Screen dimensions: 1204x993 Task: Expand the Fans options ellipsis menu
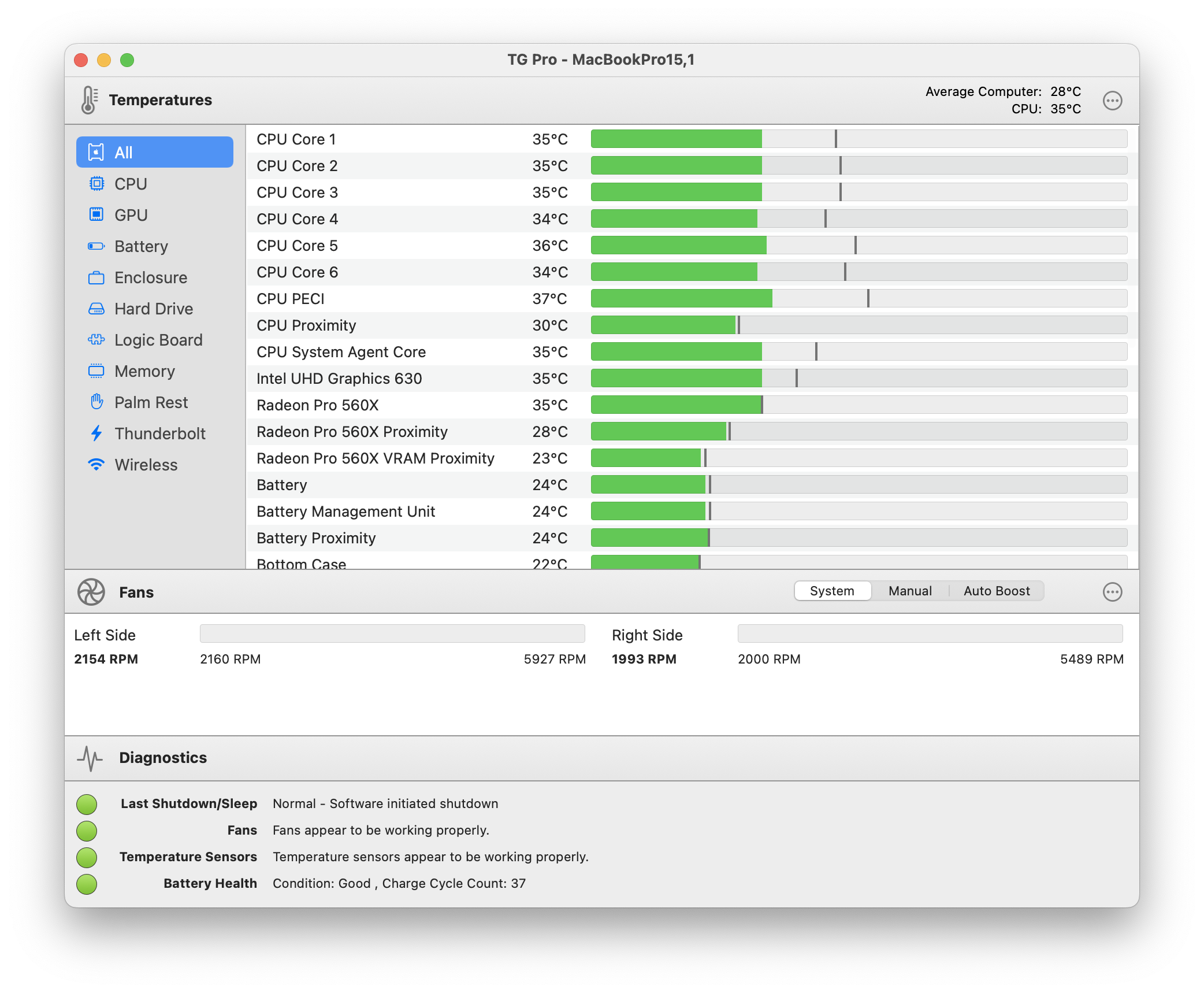click(x=1112, y=591)
